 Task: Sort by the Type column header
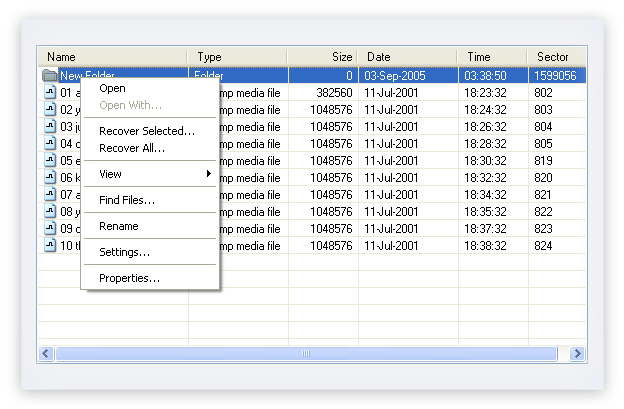[237, 57]
